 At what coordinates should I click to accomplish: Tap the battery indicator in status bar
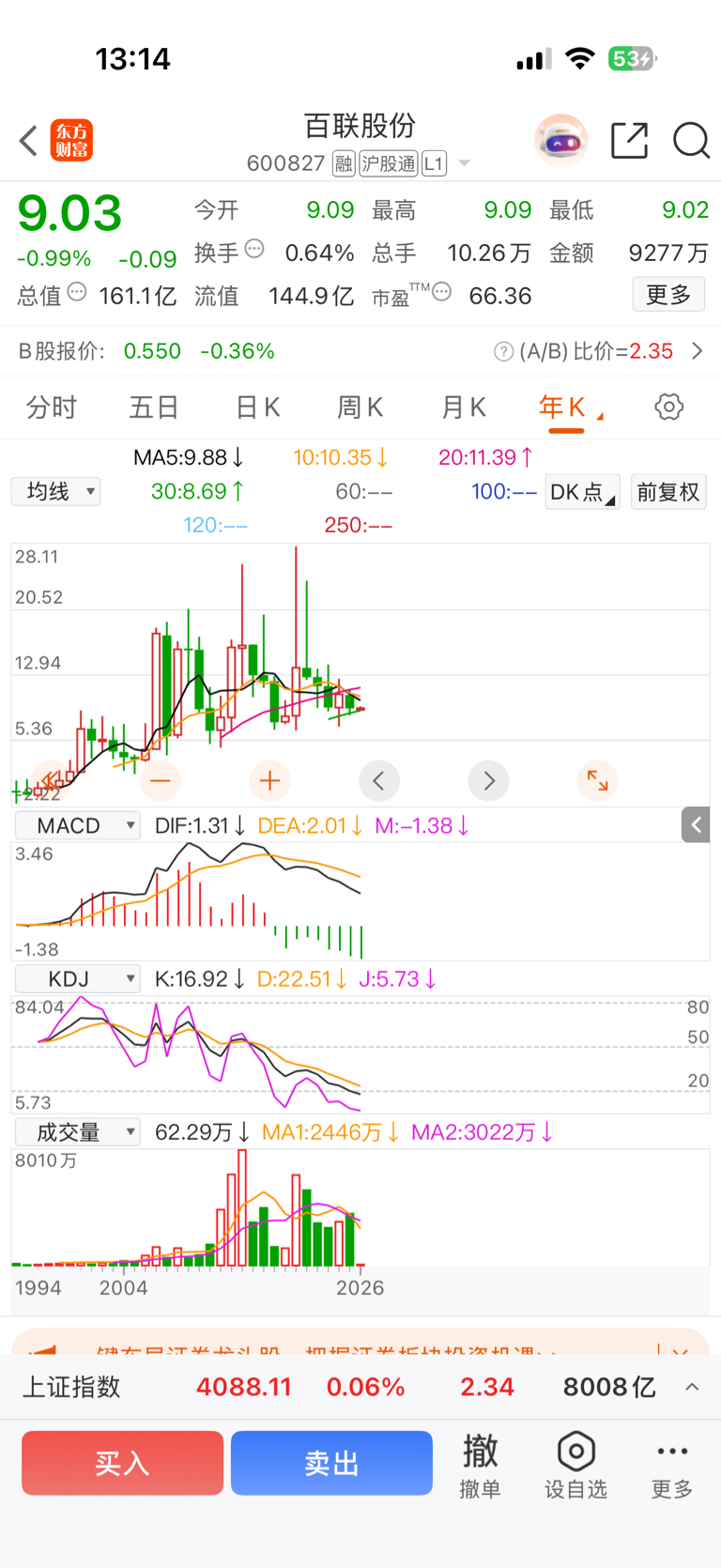pos(633,59)
